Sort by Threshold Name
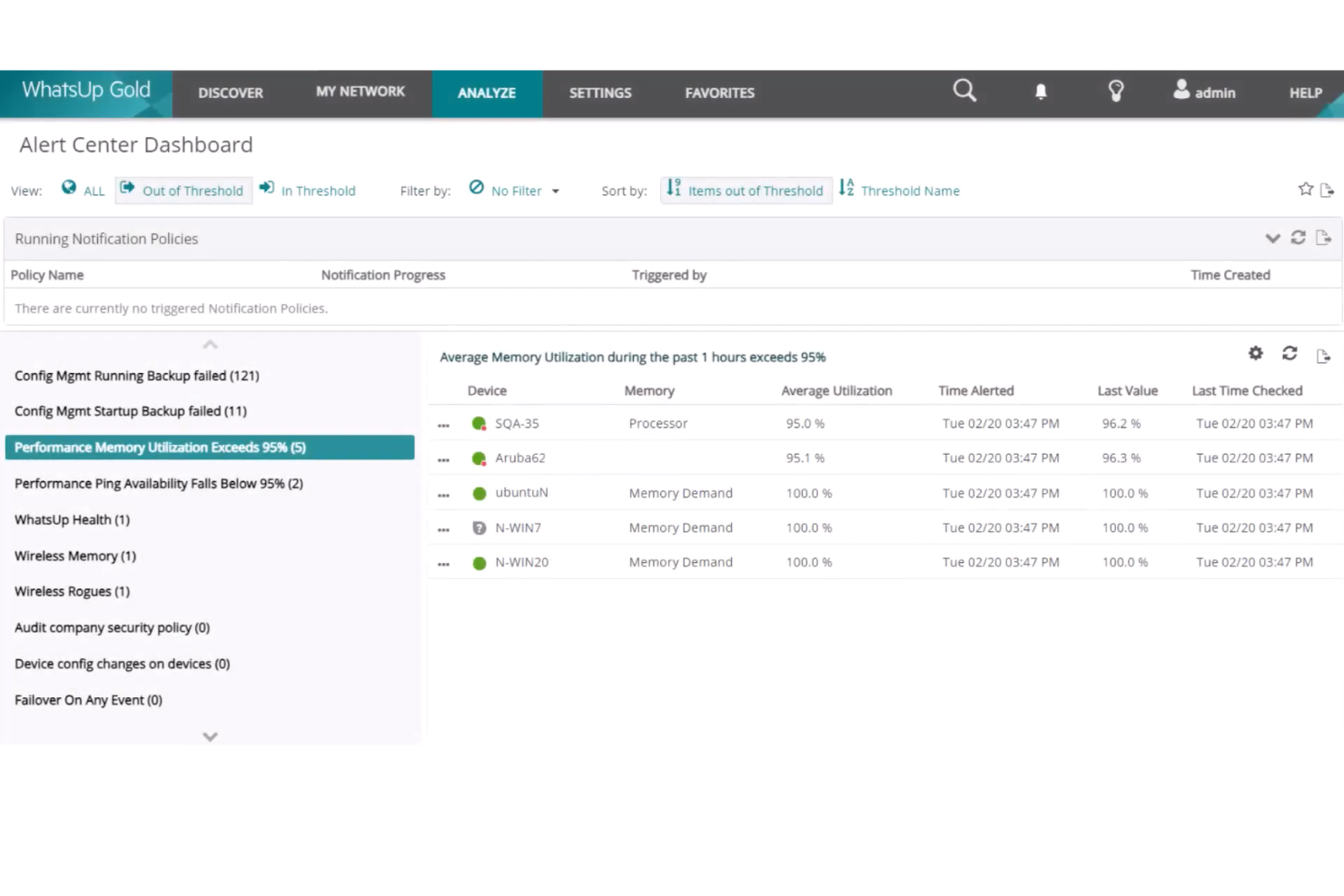This screenshot has width=1344, height=896. pyautogui.click(x=900, y=191)
